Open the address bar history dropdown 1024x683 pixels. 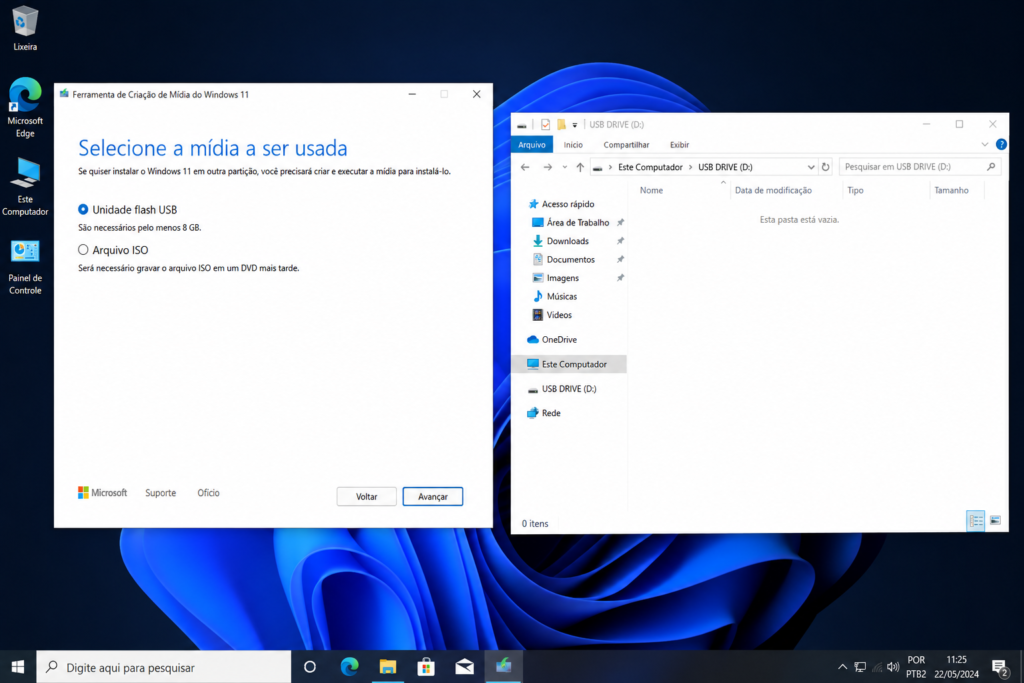(810, 167)
